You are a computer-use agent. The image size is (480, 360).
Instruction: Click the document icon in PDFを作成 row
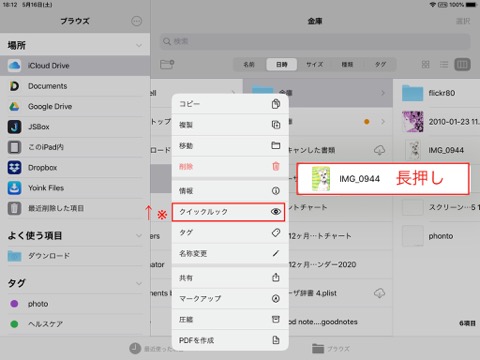point(276,340)
